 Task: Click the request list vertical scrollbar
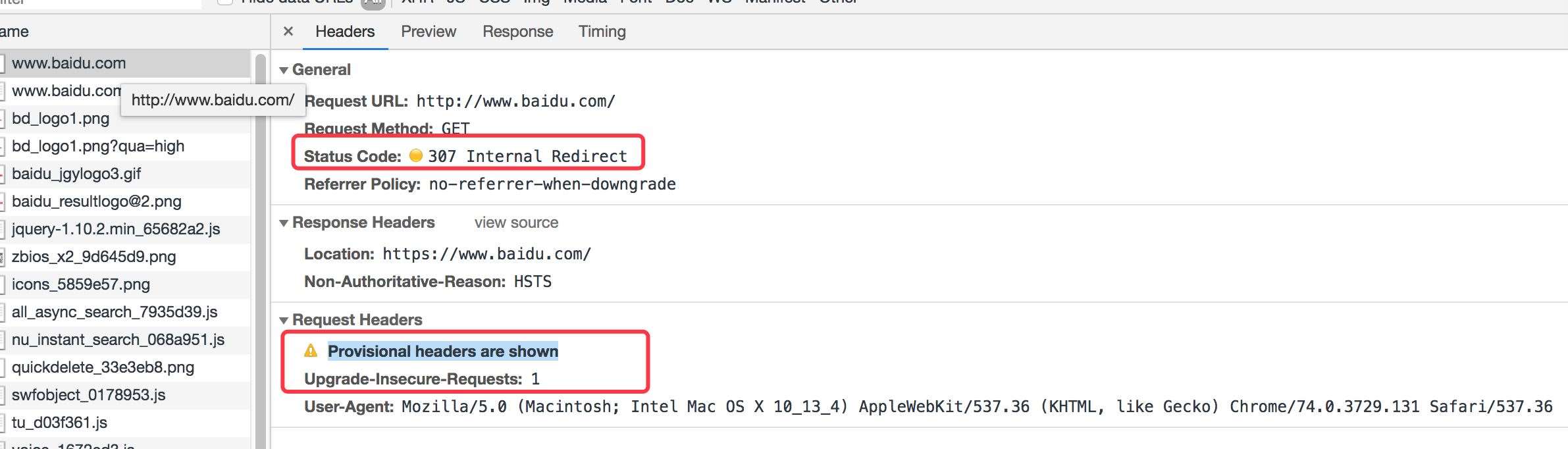pyautogui.click(x=260, y=250)
